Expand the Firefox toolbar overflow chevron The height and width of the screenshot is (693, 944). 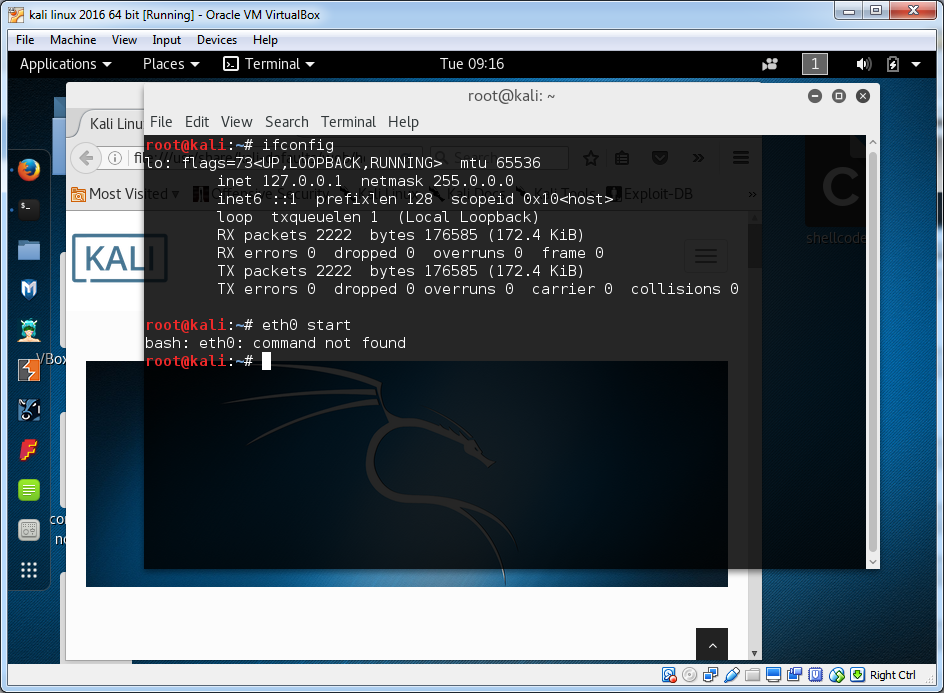[x=698, y=158]
